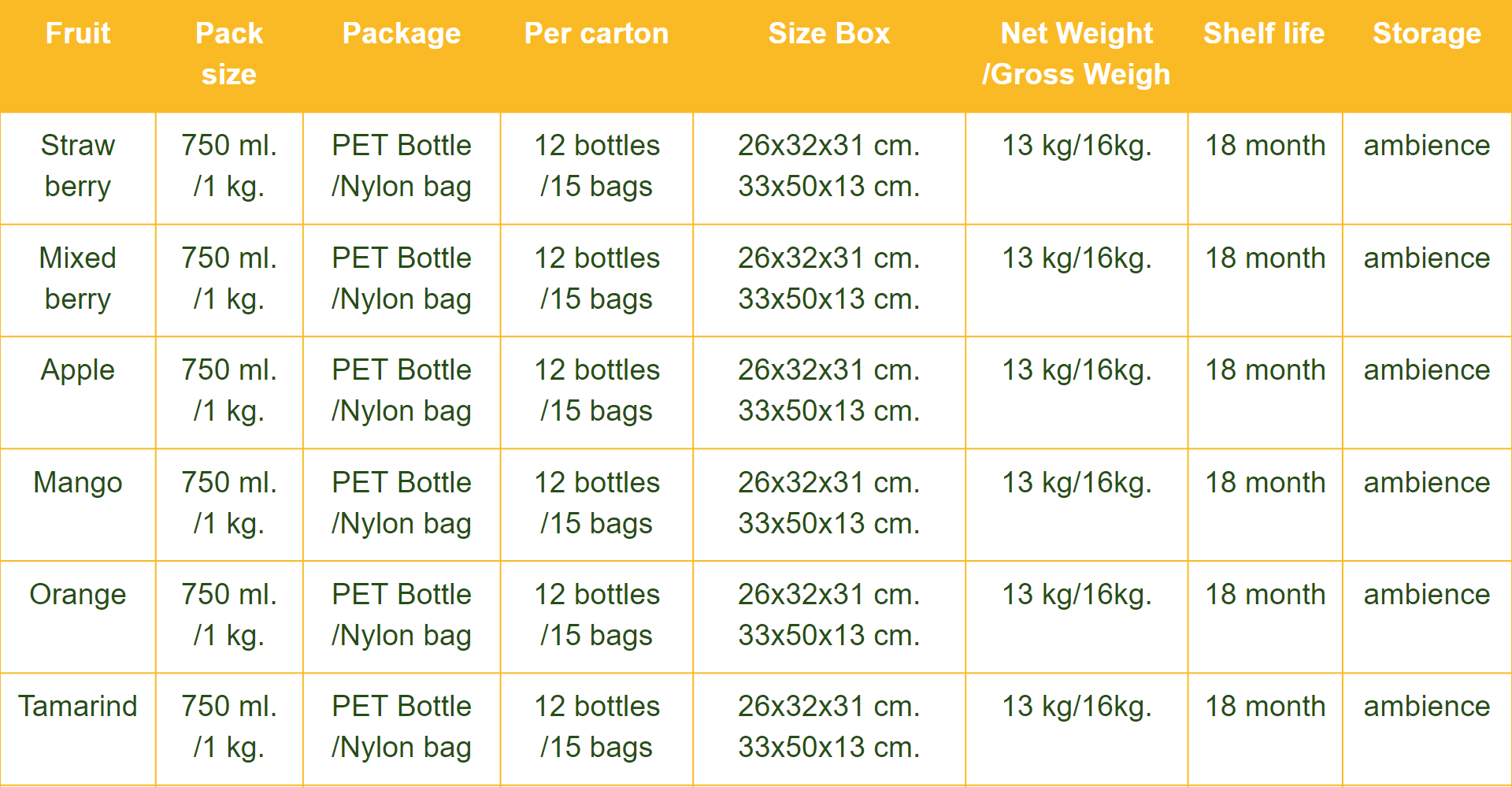Click the Straw berry fruit cell
The width and height of the screenshot is (1512, 787).
point(78,166)
